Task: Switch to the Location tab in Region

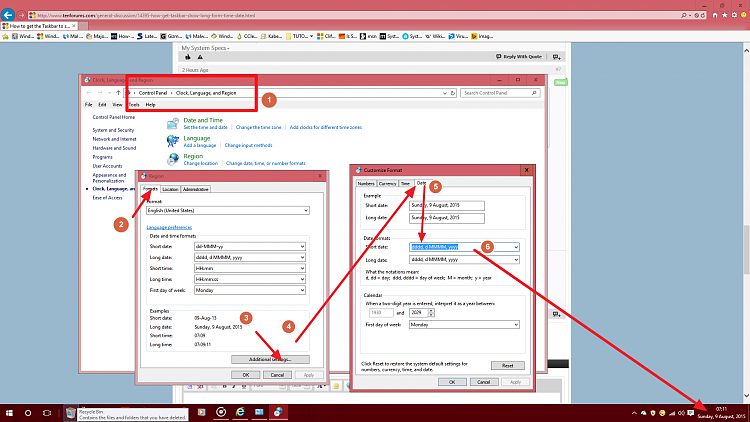Action: tap(171, 189)
